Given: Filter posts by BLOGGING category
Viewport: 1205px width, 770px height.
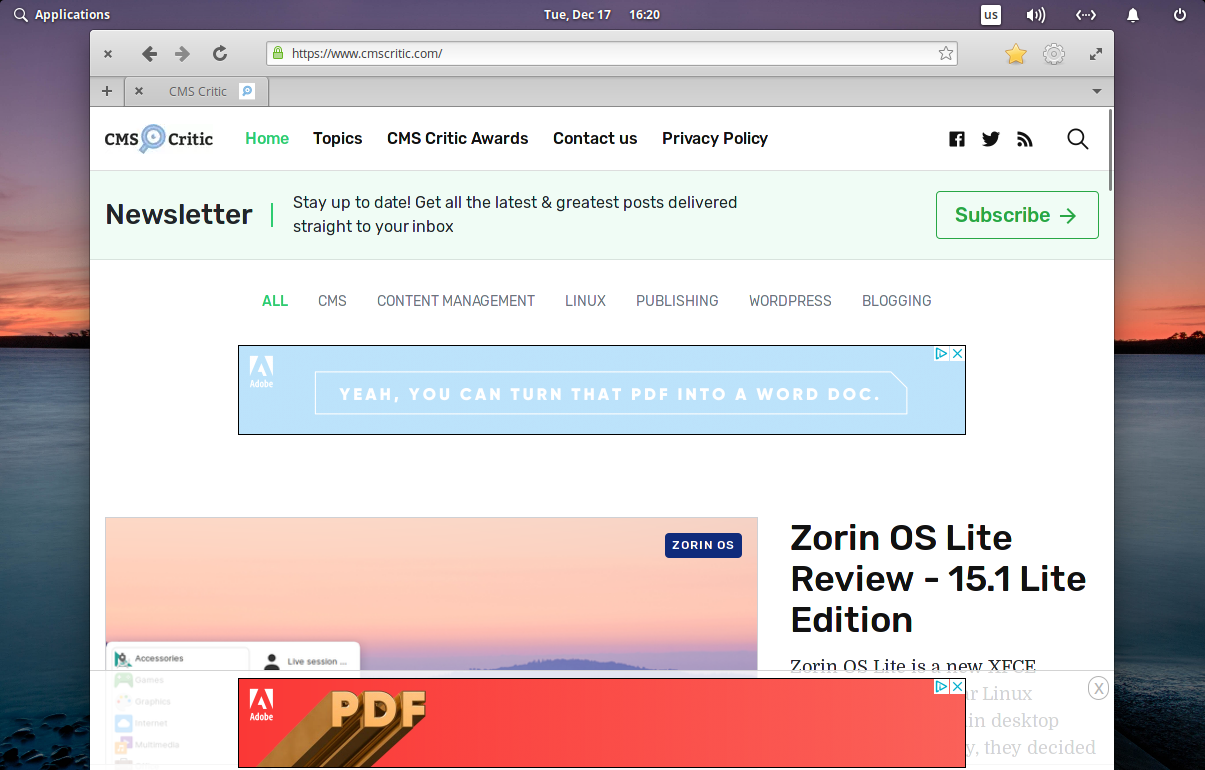Looking at the screenshot, I should (x=897, y=301).
